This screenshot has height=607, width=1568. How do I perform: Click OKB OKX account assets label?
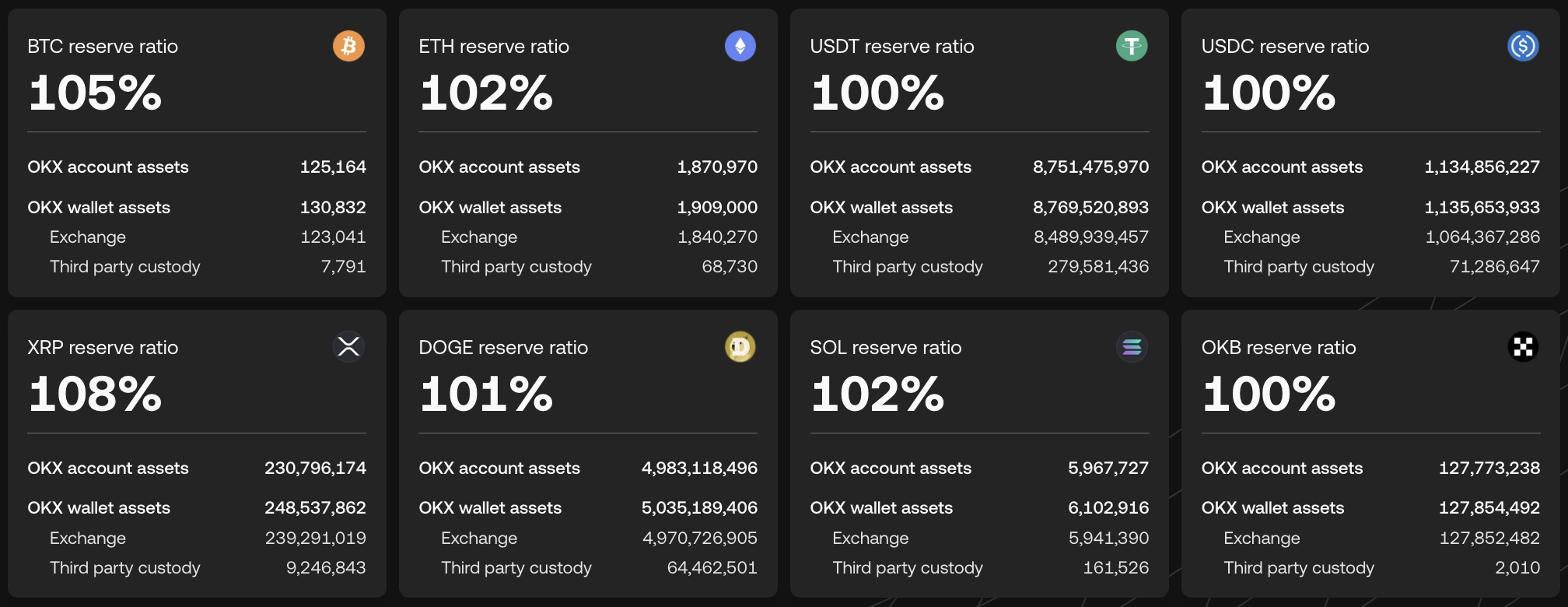point(1282,468)
